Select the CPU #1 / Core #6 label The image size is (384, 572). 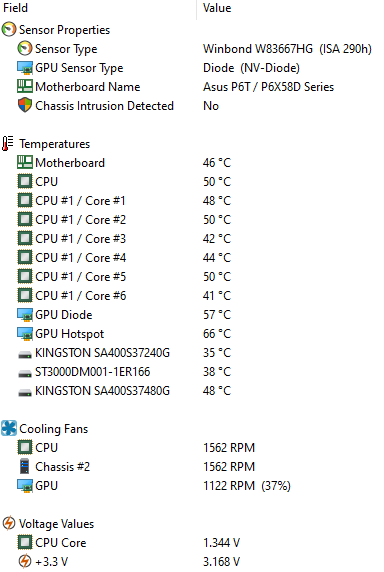click(80, 295)
